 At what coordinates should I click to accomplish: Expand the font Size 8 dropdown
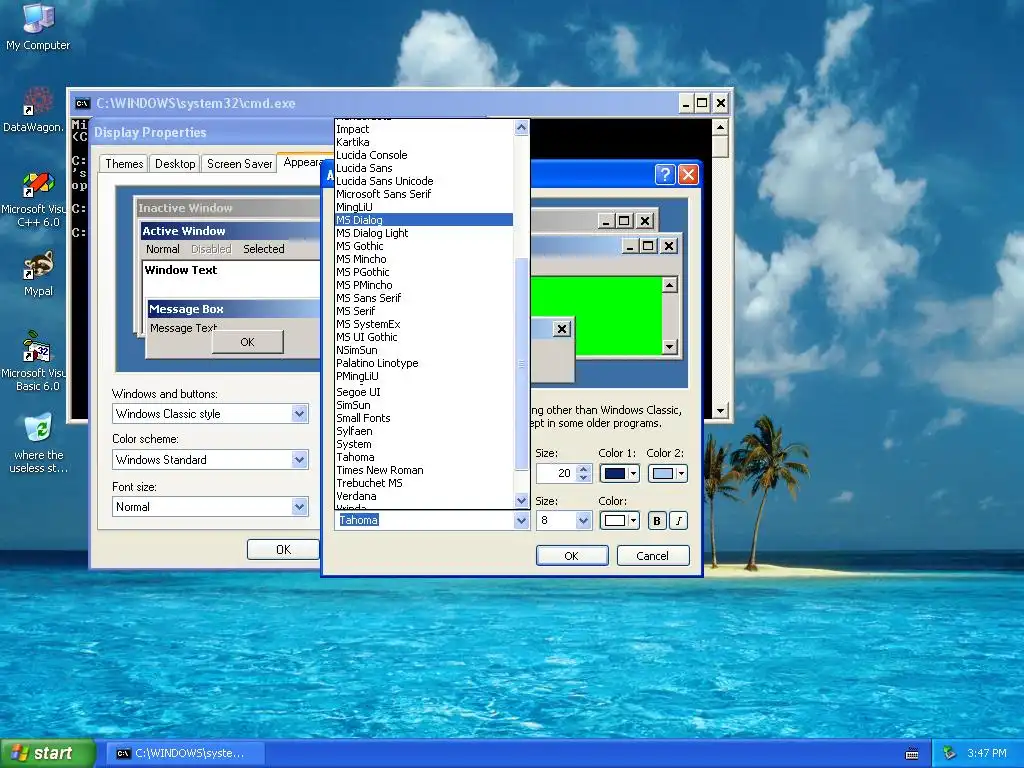[583, 520]
